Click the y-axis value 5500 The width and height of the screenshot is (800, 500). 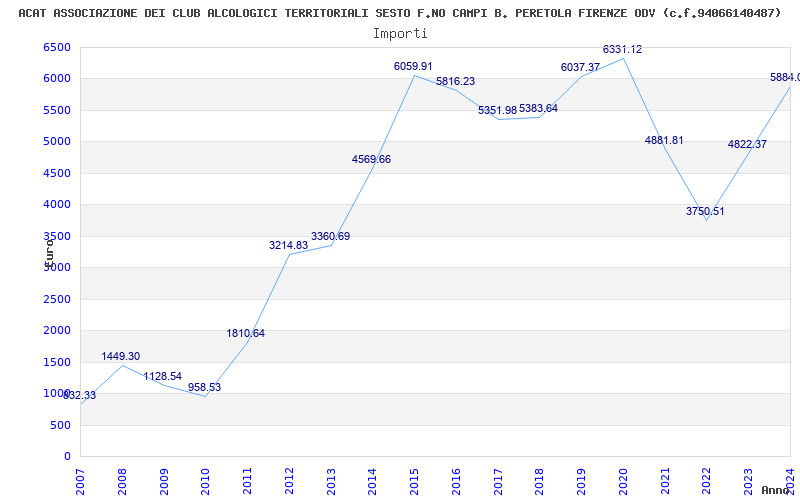[57, 110]
